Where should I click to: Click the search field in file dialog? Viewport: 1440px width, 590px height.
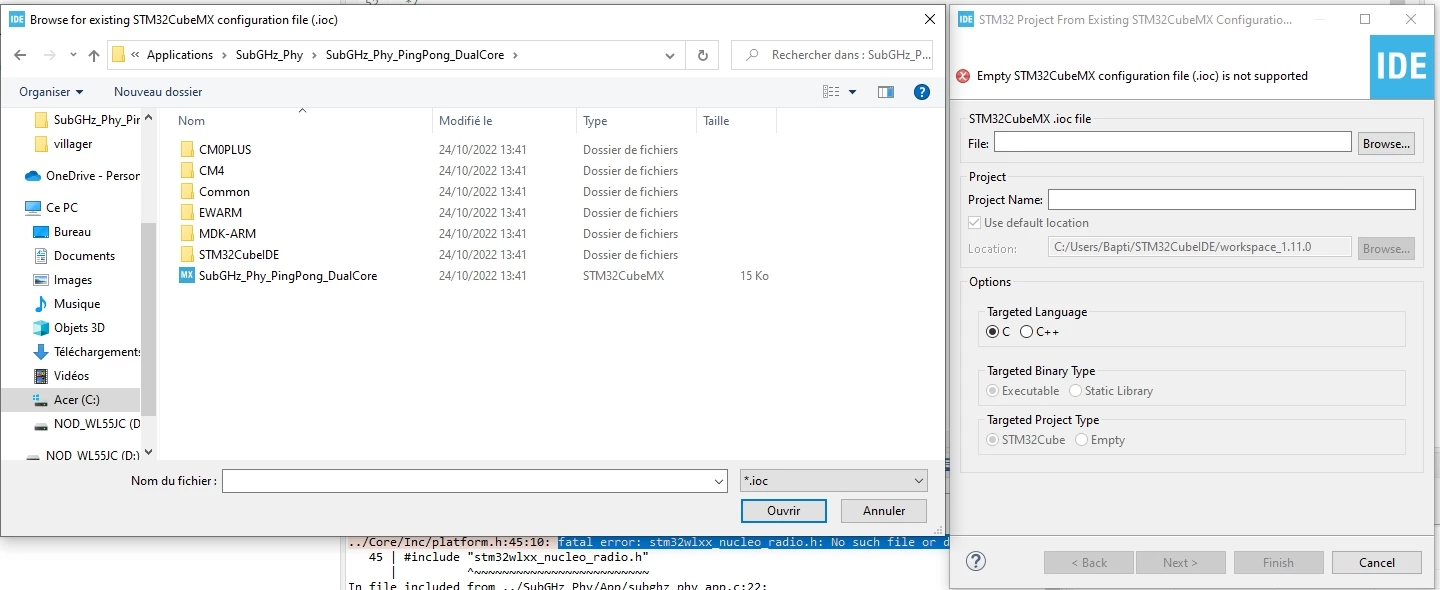pyautogui.click(x=832, y=55)
